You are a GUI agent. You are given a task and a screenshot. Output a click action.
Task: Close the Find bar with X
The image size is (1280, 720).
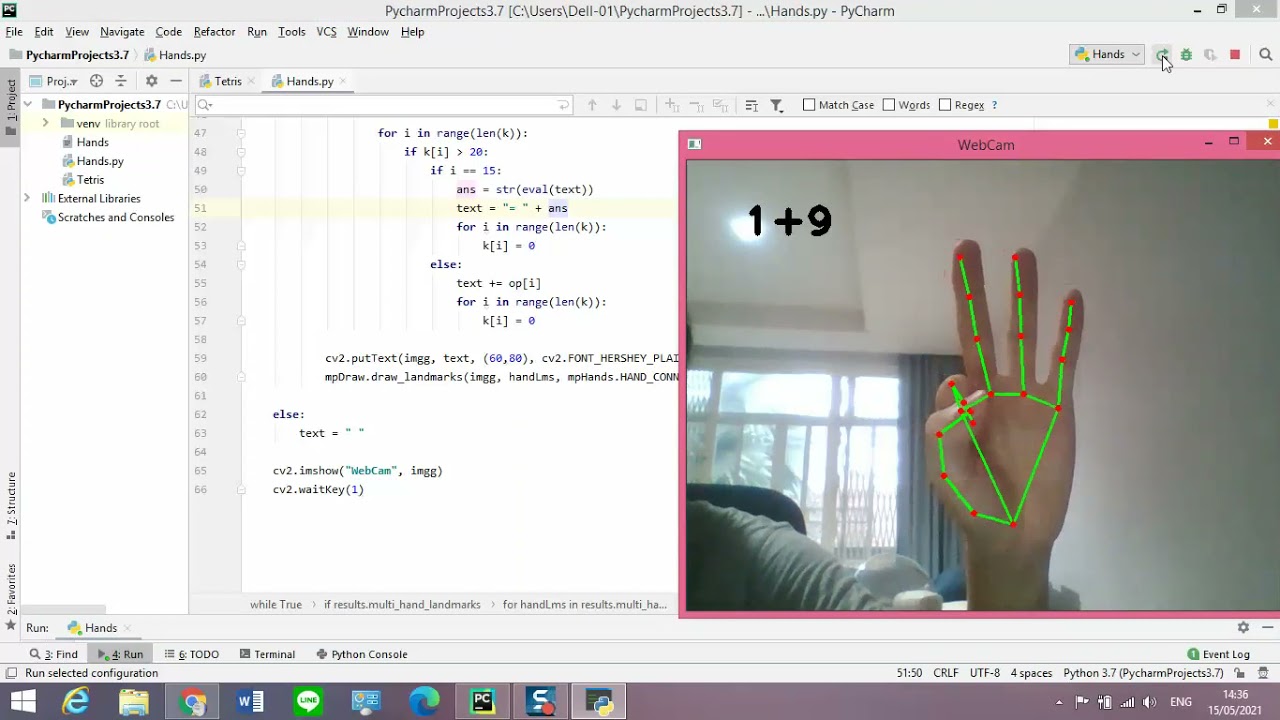1271,104
